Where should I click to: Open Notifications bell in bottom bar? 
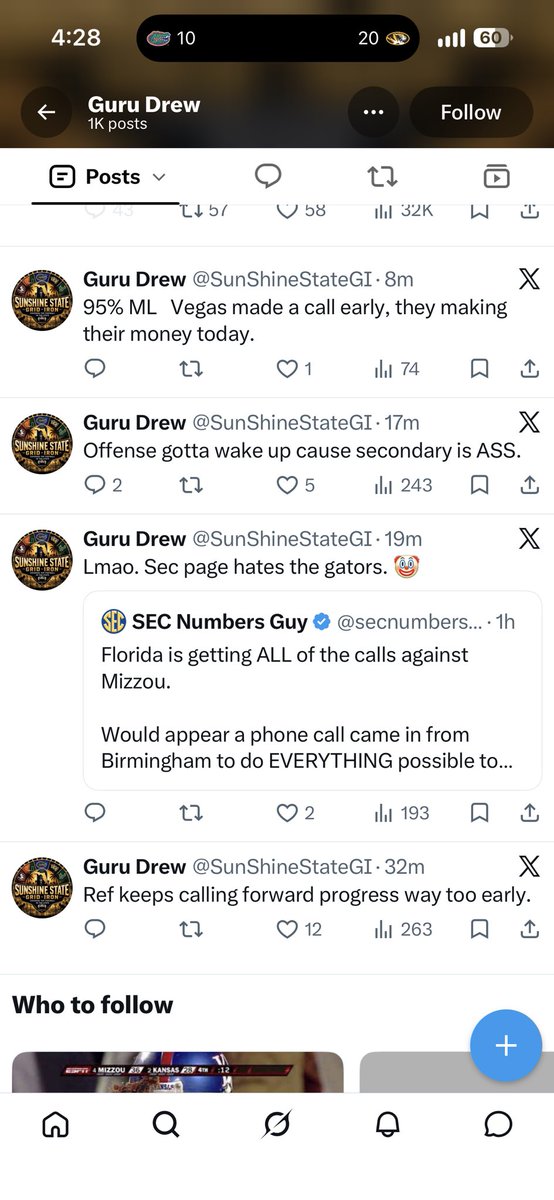click(x=387, y=1125)
